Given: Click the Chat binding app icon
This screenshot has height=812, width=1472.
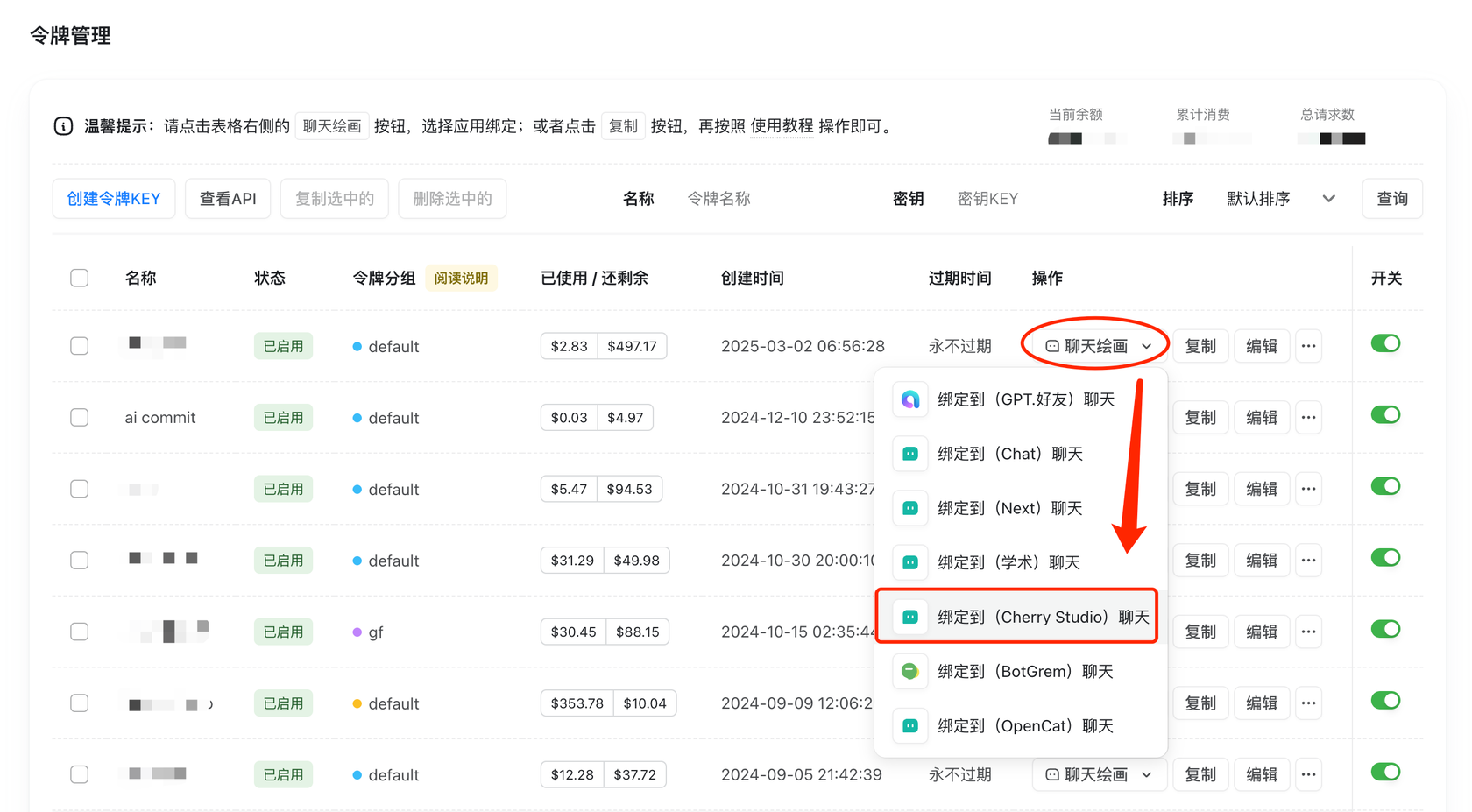Looking at the screenshot, I should click(x=910, y=454).
